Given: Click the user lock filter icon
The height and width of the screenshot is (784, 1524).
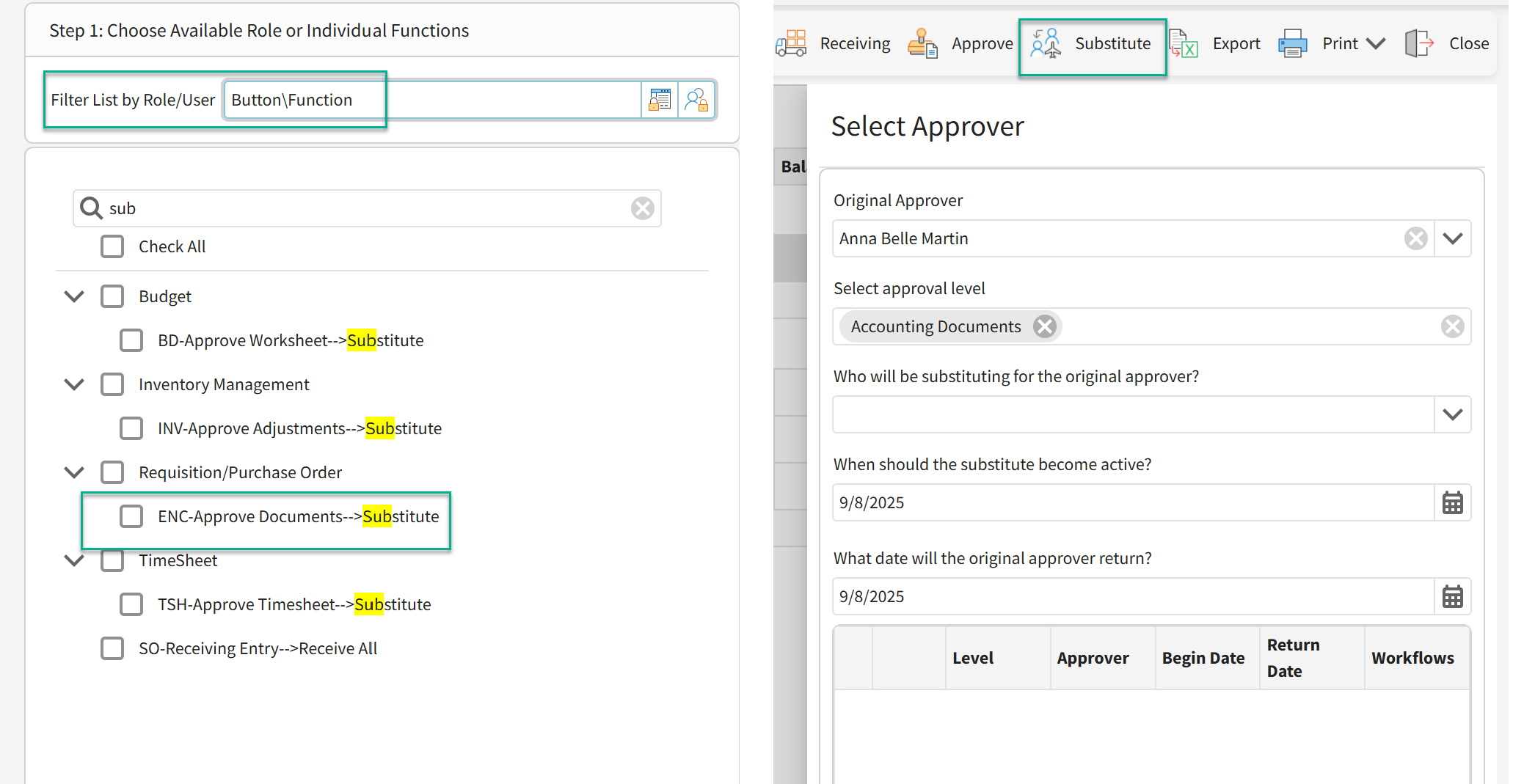Looking at the screenshot, I should (696, 100).
